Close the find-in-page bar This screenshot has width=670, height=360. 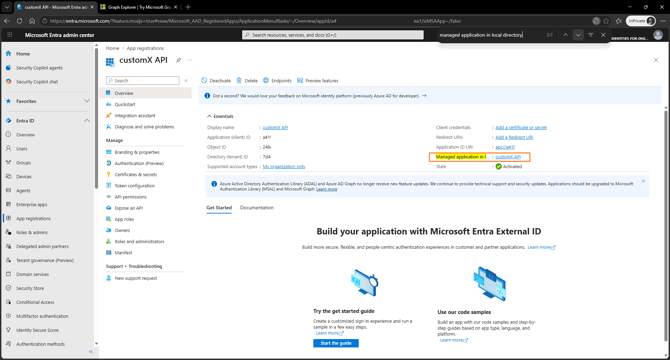(x=603, y=35)
